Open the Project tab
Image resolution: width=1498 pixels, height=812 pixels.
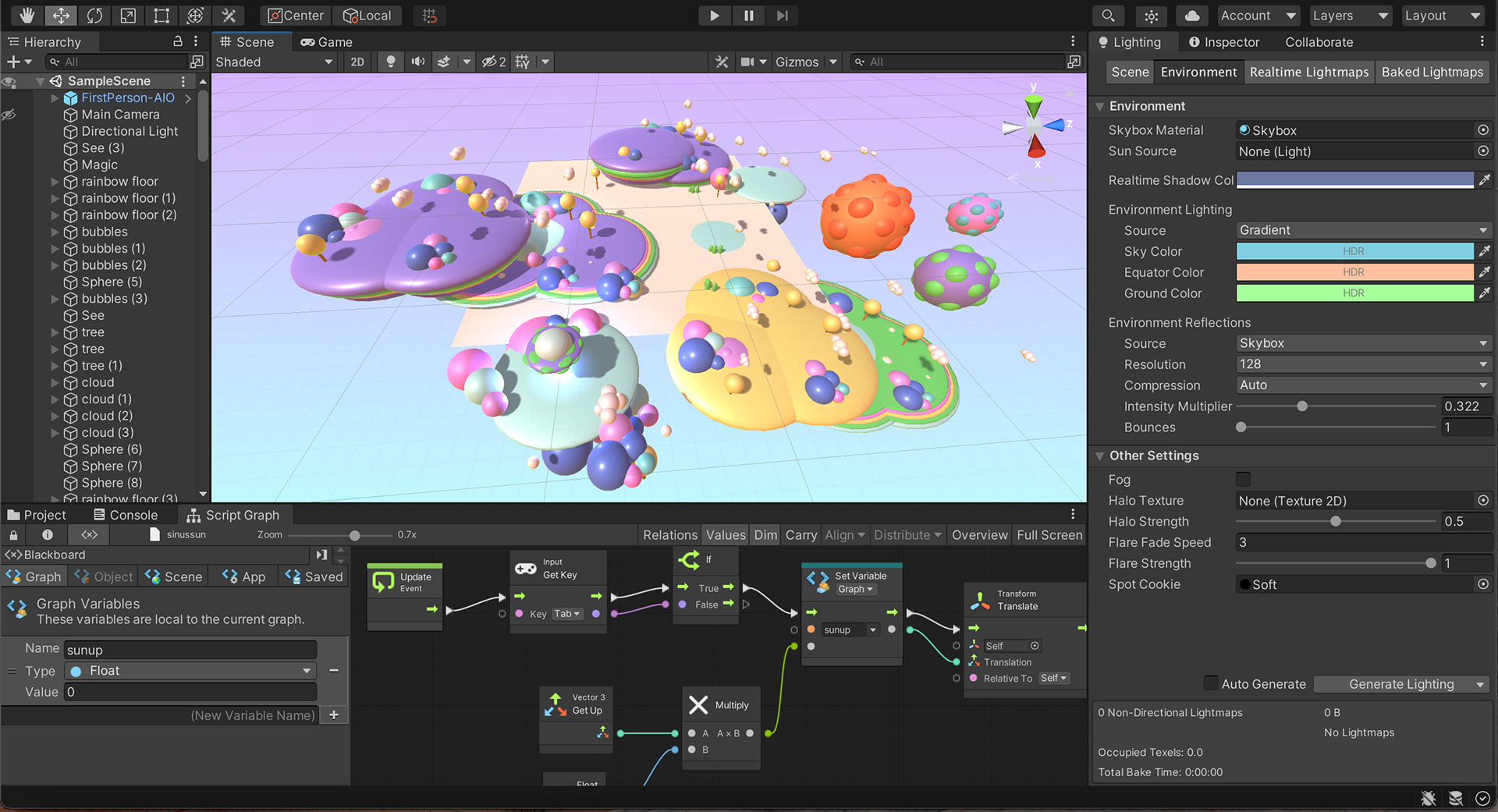click(37, 515)
